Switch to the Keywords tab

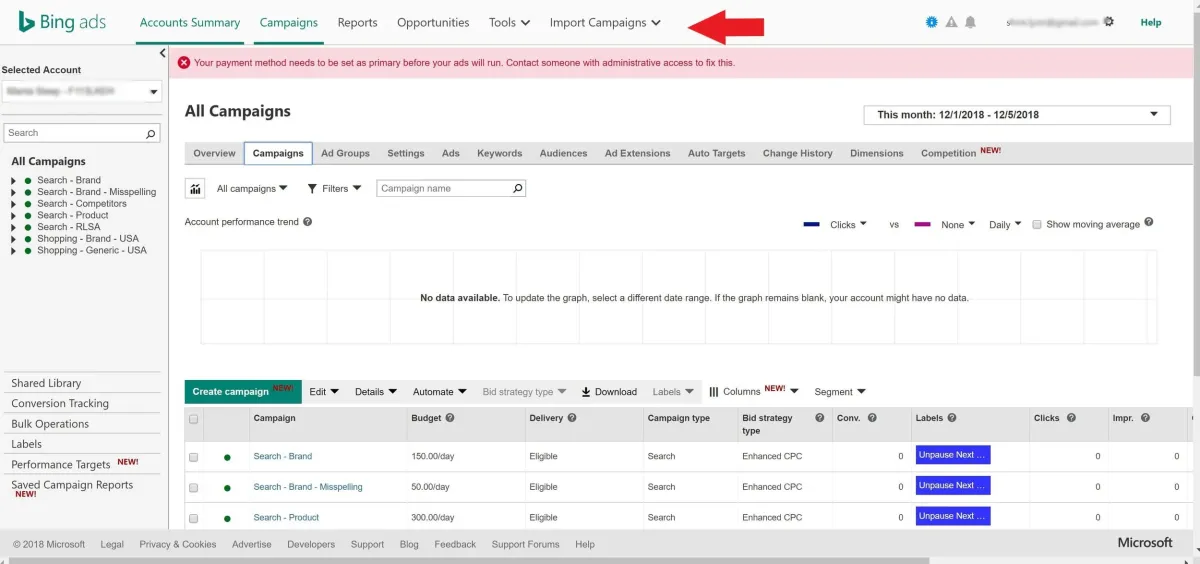[499, 153]
